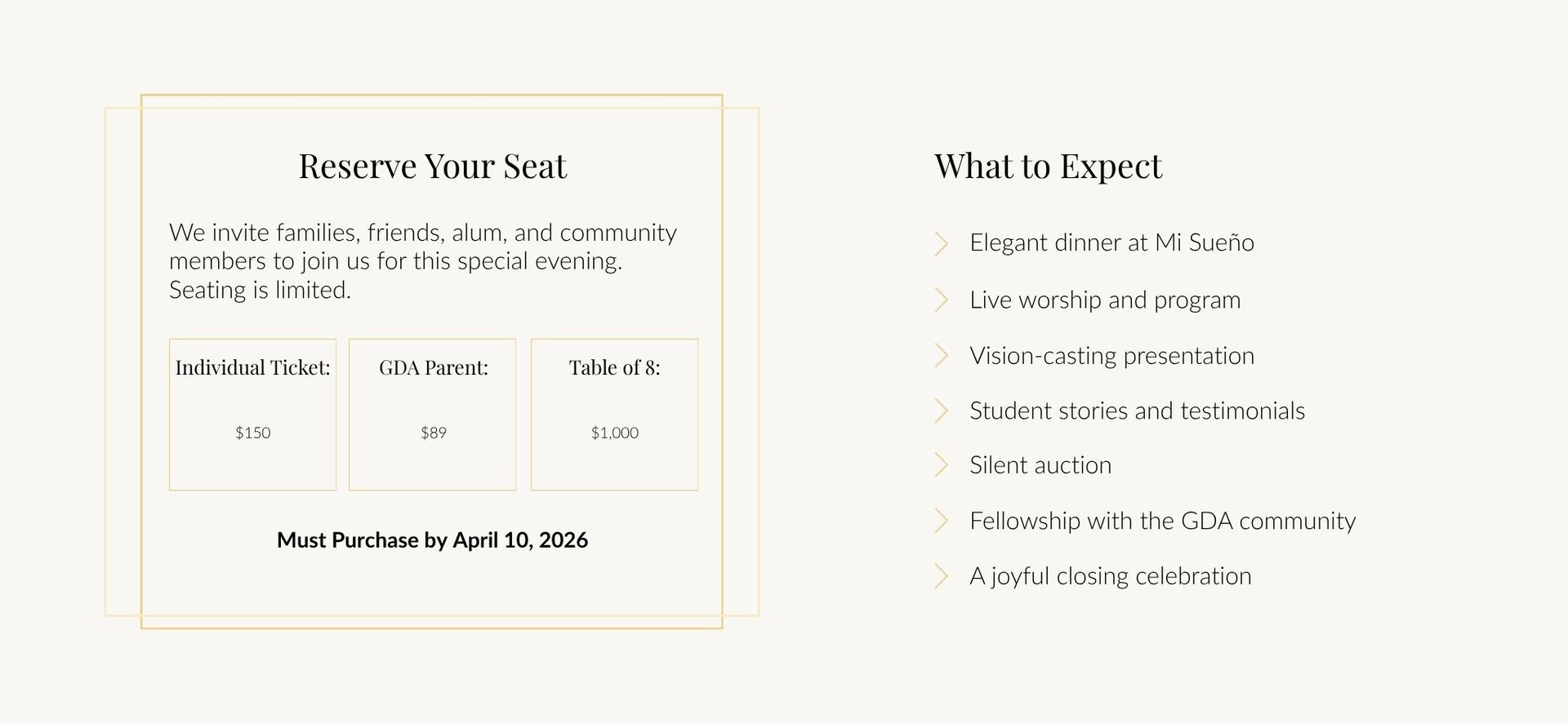Click the Elegant dinner at Mi Sueño text
The width and height of the screenshot is (1568, 724).
(1111, 243)
